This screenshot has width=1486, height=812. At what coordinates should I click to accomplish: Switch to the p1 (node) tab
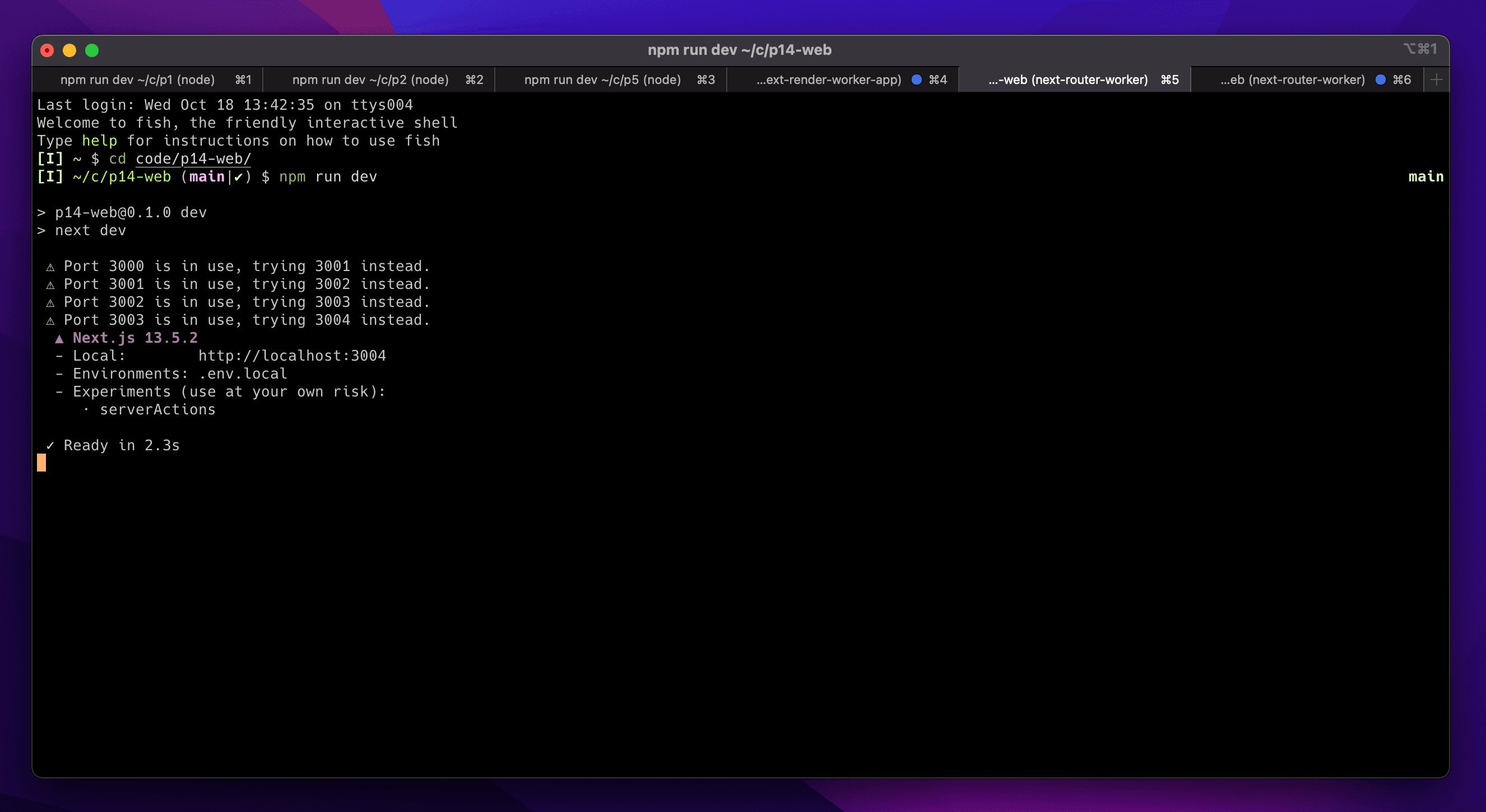coord(148,80)
